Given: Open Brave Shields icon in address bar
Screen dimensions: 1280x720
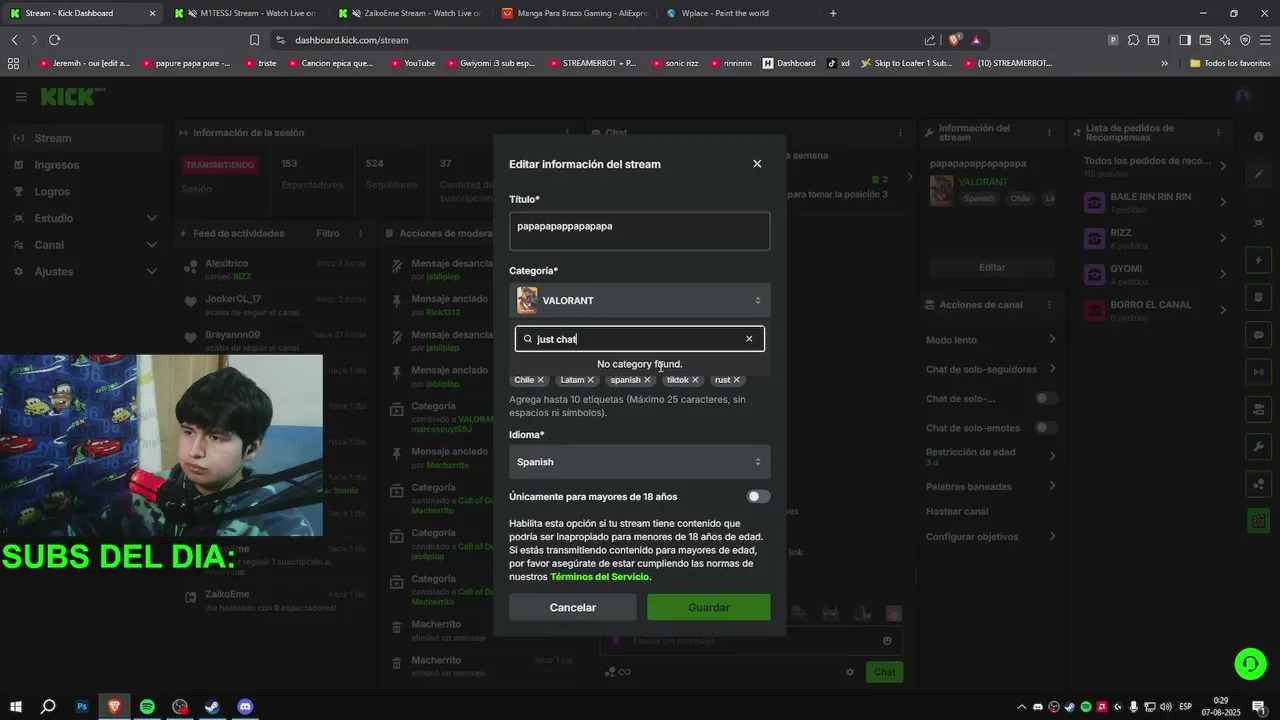Looking at the screenshot, I should pyautogui.click(x=955, y=40).
